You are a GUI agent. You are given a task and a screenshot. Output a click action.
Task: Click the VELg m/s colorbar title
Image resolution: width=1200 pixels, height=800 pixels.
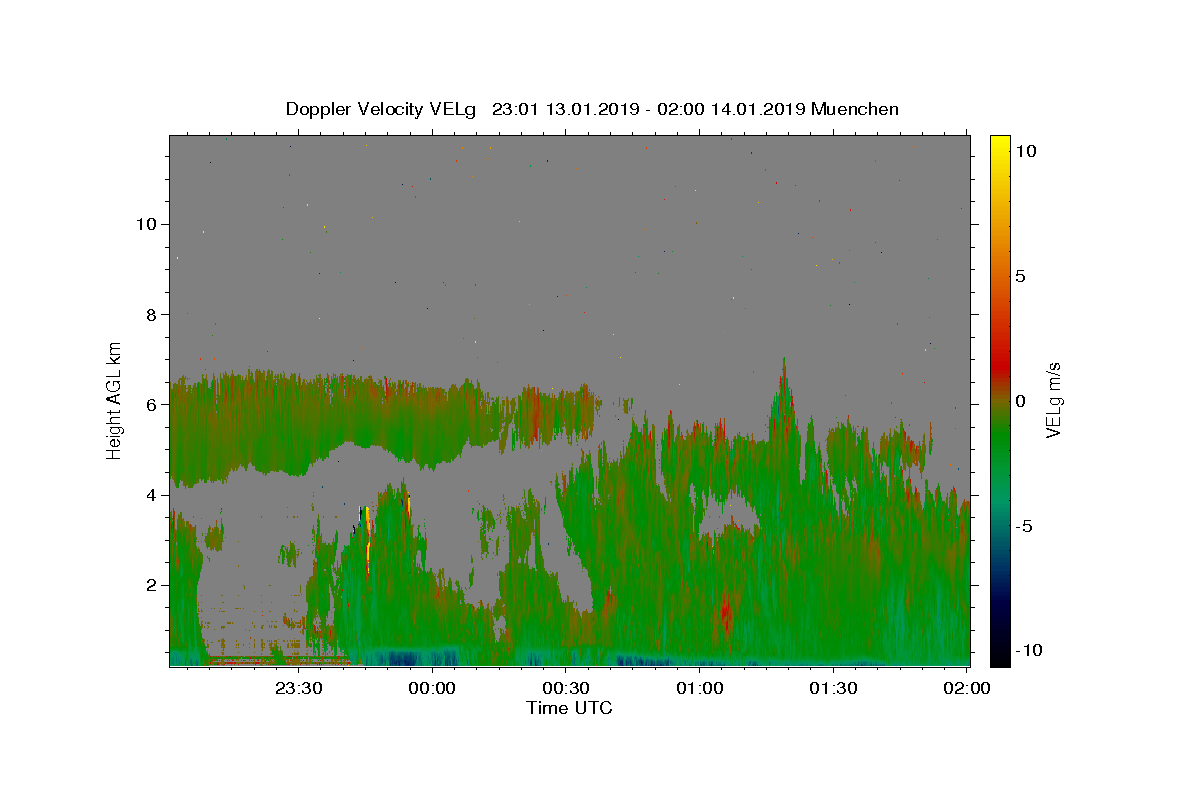[1053, 401]
